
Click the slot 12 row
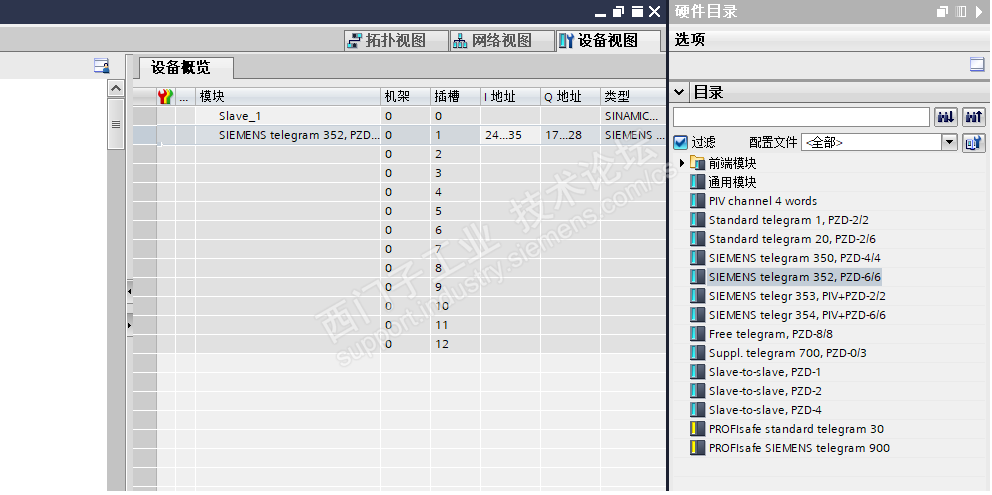(397, 344)
